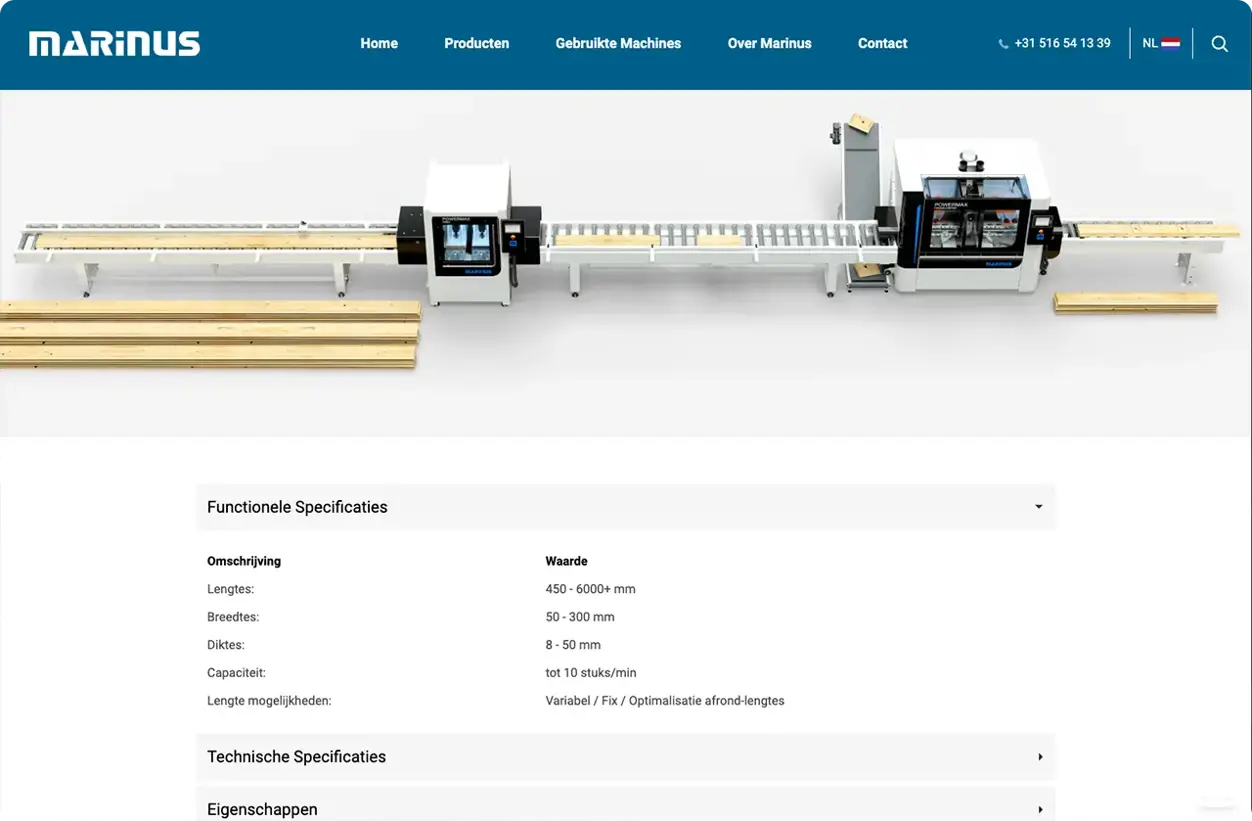This screenshot has height=821, width=1252.
Task: Click the phone handset icon
Action: click(x=1003, y=44)
